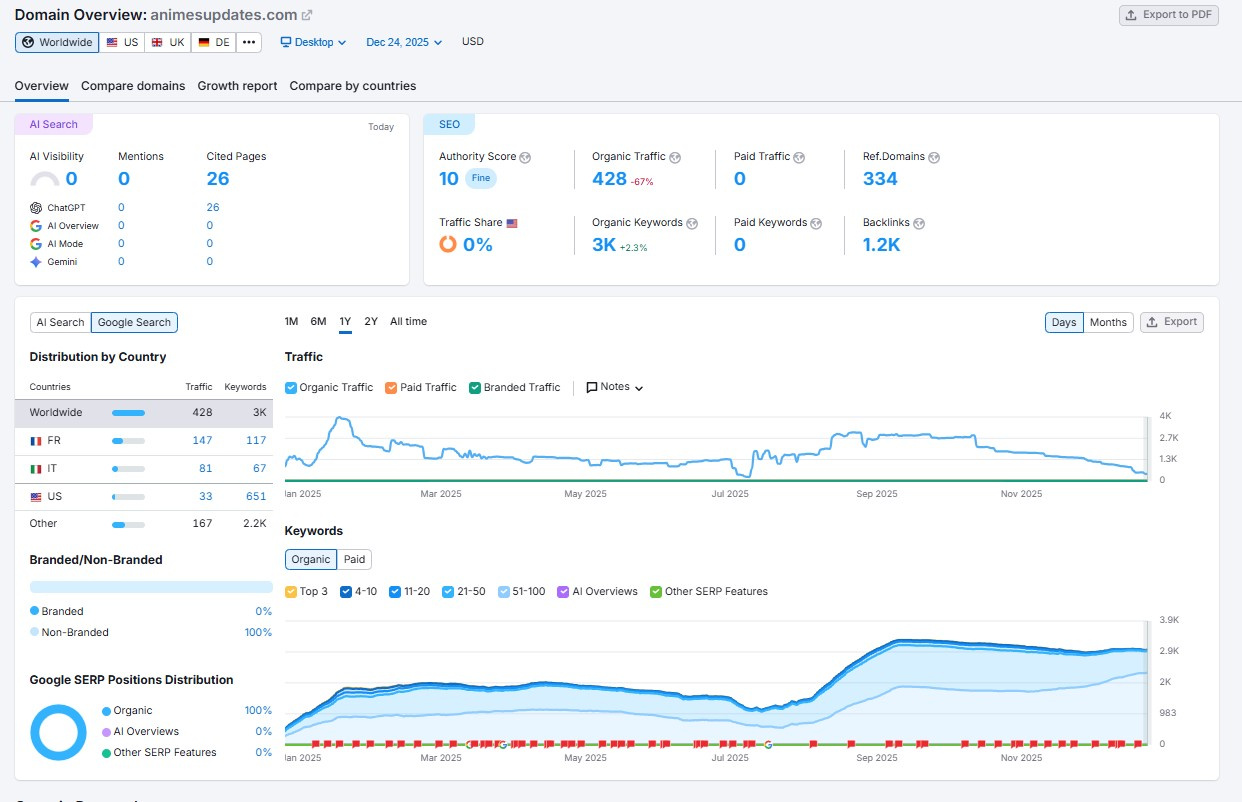Switch to the Compare domains tab
The width and height of the screenshot is (1242, 802).
click(133, 86)
